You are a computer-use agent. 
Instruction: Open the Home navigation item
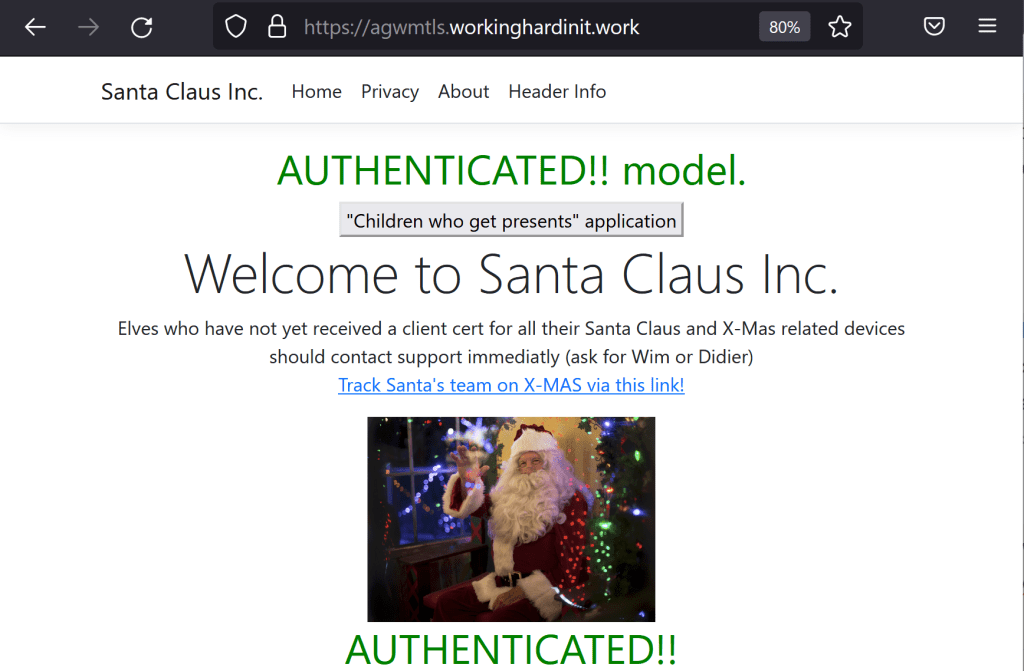[317, 91]
